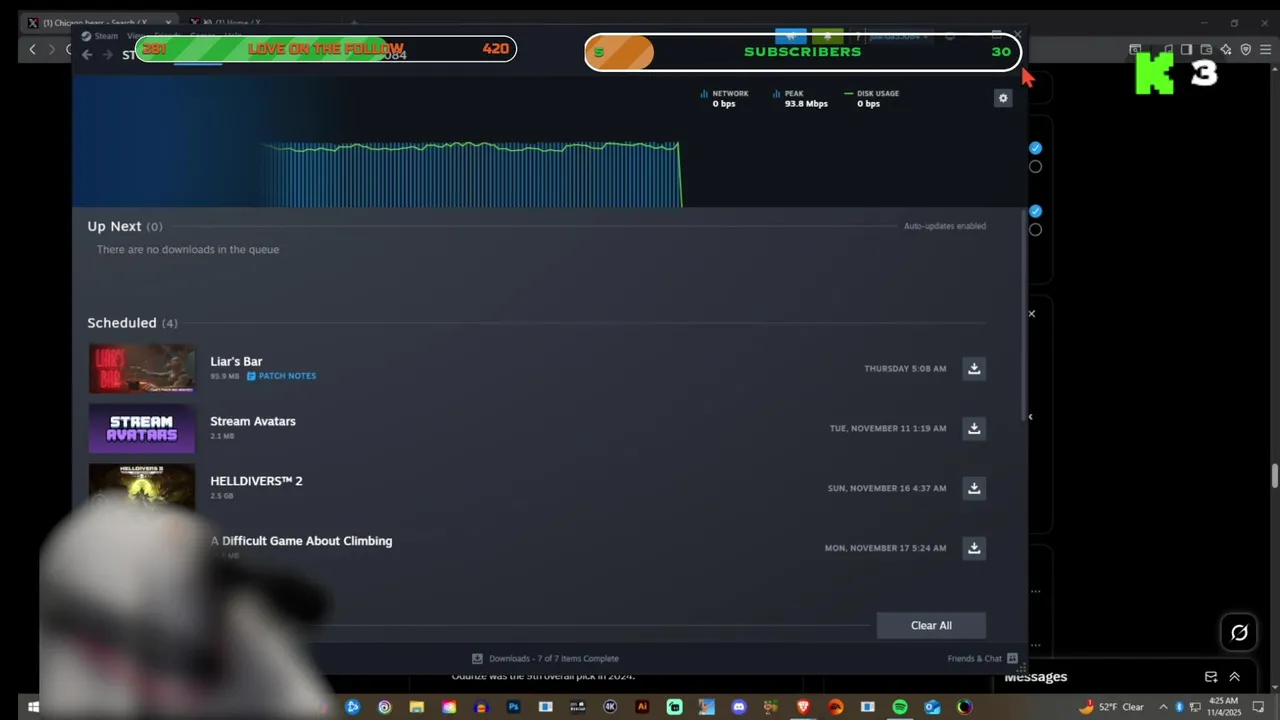Close the X page card with the X icon

[1031, 314]
